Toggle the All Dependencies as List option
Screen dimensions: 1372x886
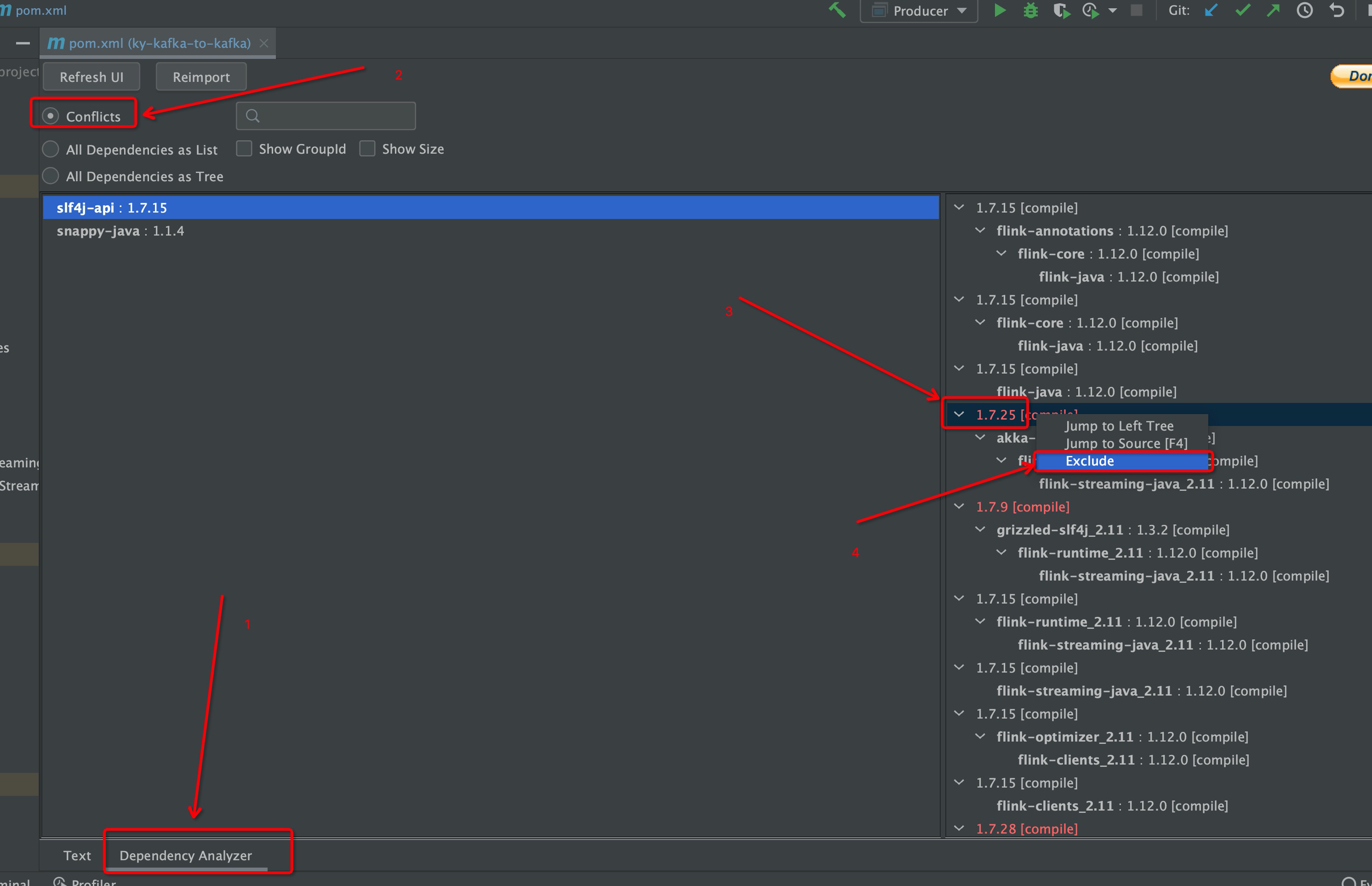(x=51, y=148)
